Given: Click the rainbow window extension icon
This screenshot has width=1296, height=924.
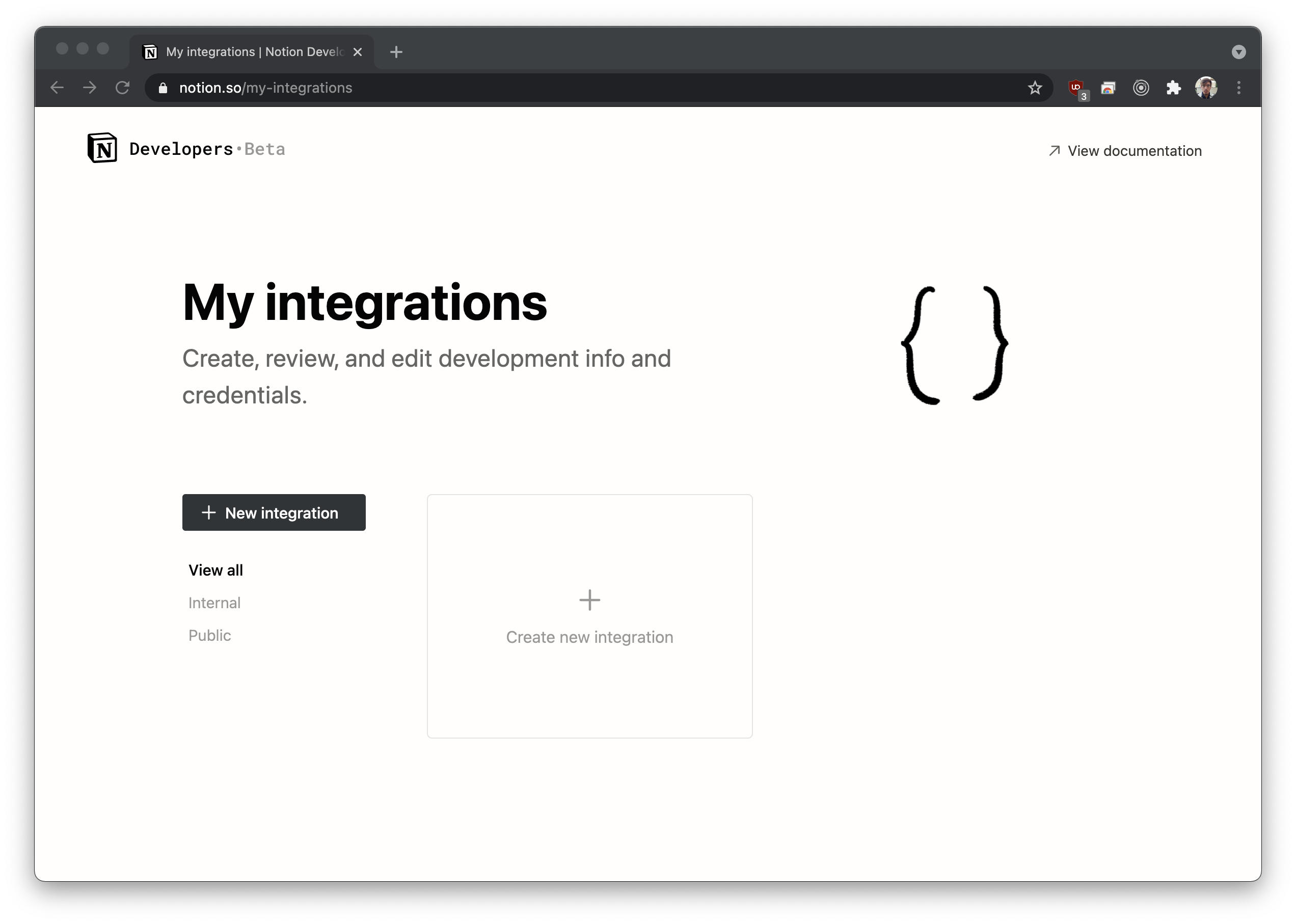Looking at the screenshot, I should pyautogui.click(x=1108, y=88).
